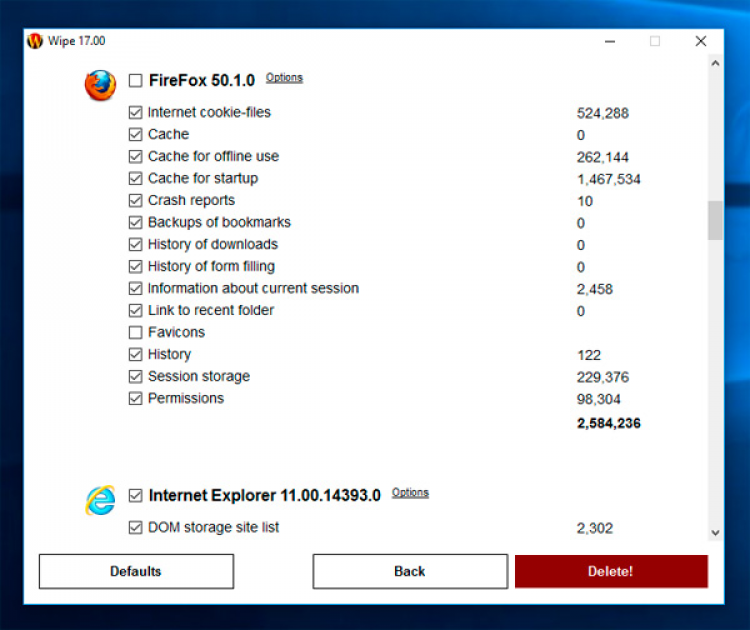
Task: Click the 524,288 cookie-files size value
Action: coord(603,113)
